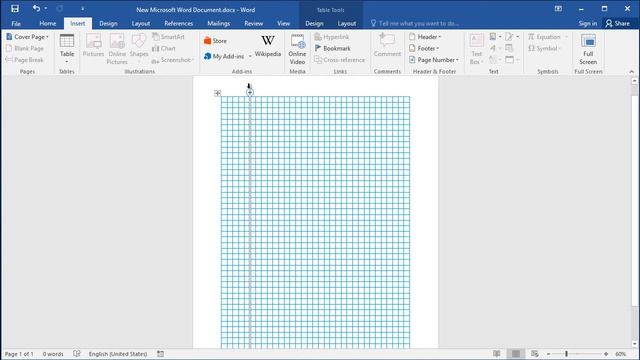
Task: Switch to Web Layout view
Action: pyautogui.click(x=535, y=354)
